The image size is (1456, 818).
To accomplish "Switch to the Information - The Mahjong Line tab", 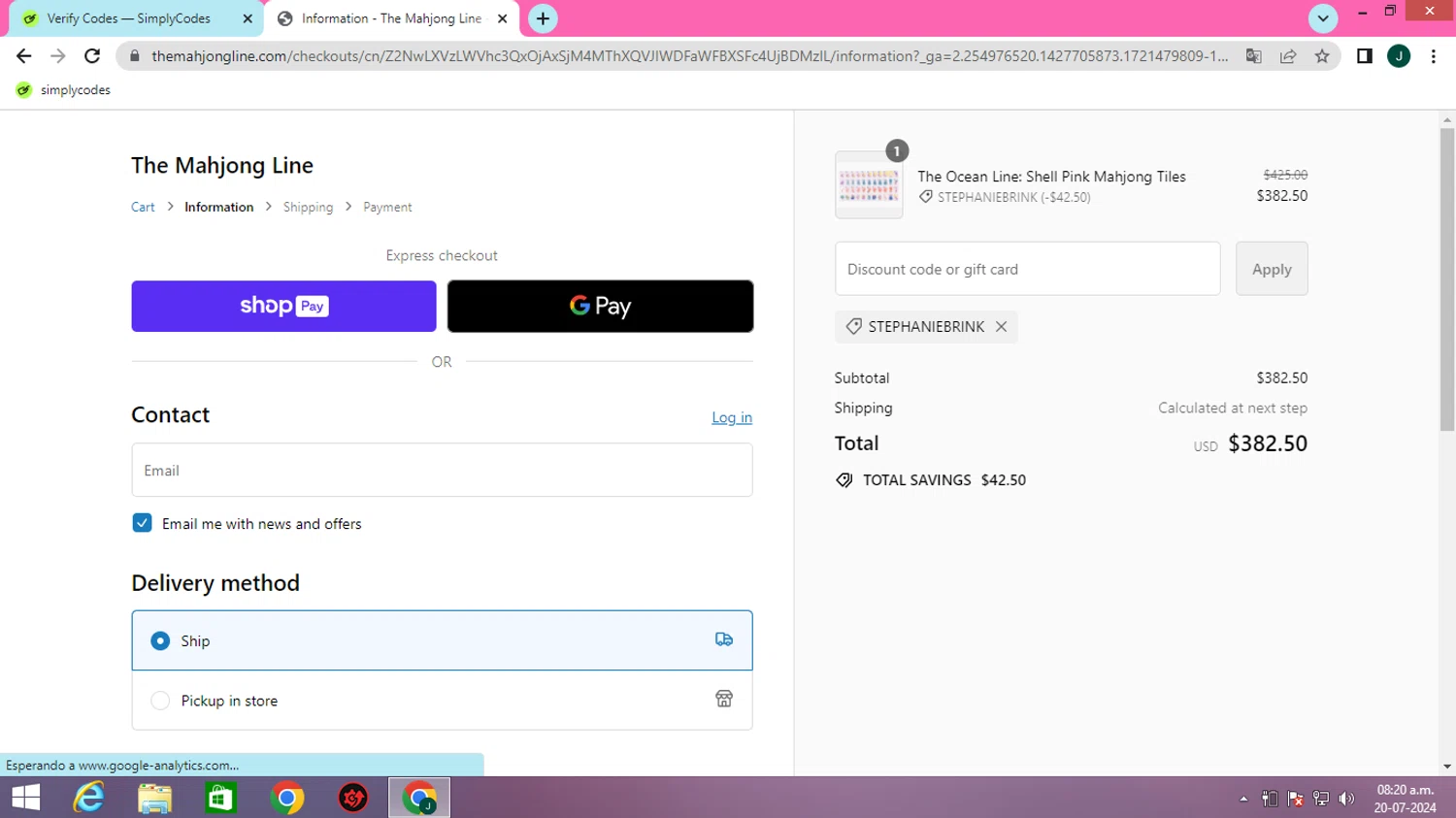I will tap(391, 18).
